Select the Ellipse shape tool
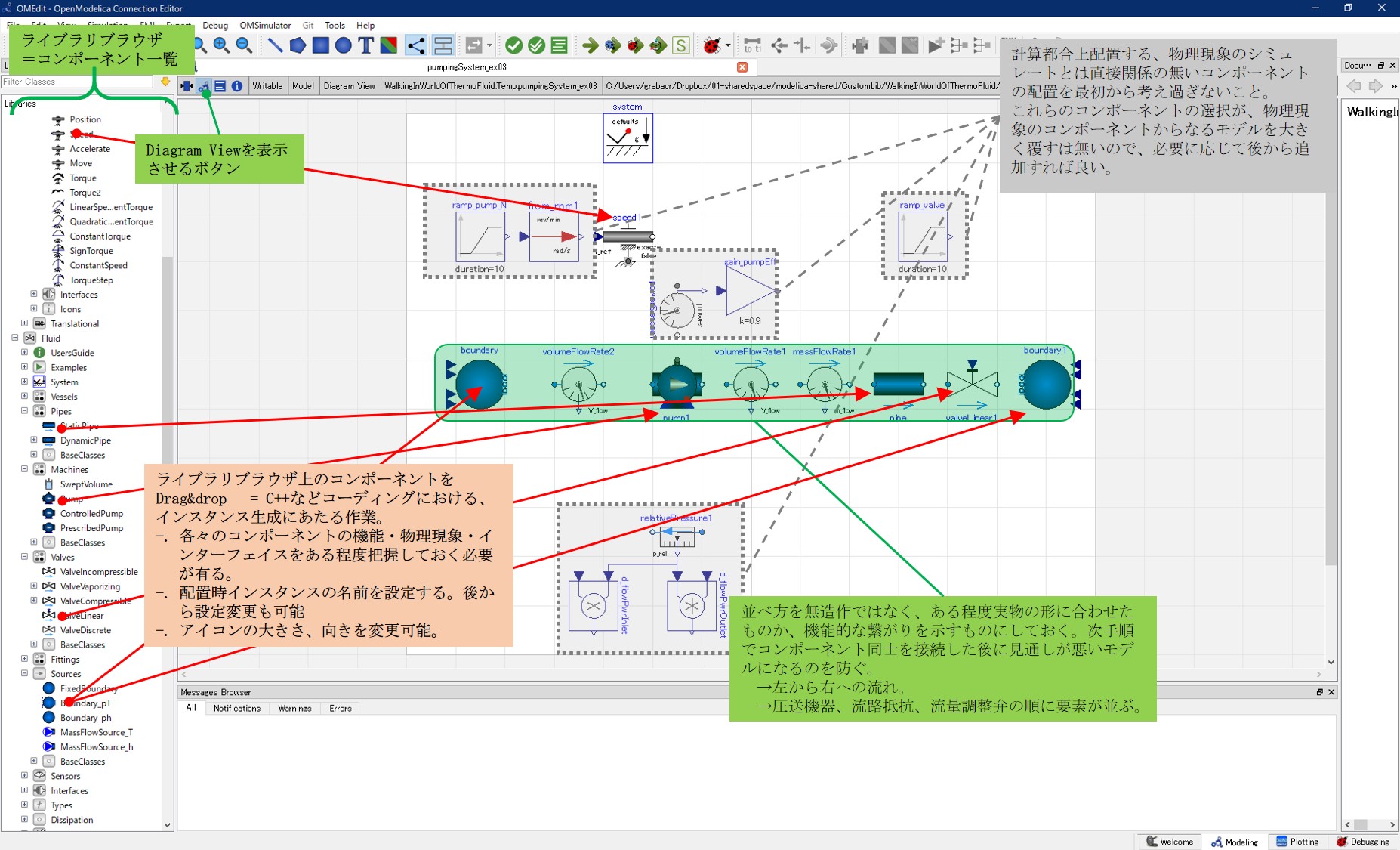The height and width of the screenshot is (850, 1400). click(x=344, y=45)
